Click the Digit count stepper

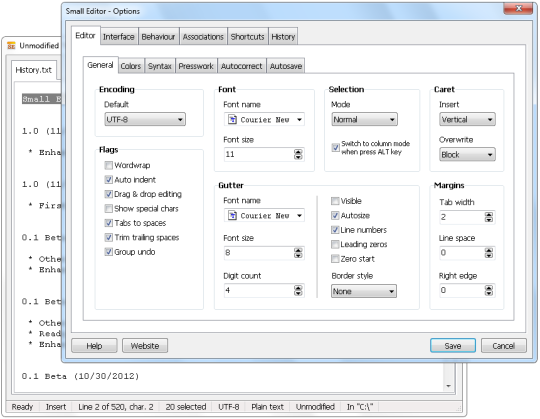point(298,290)
